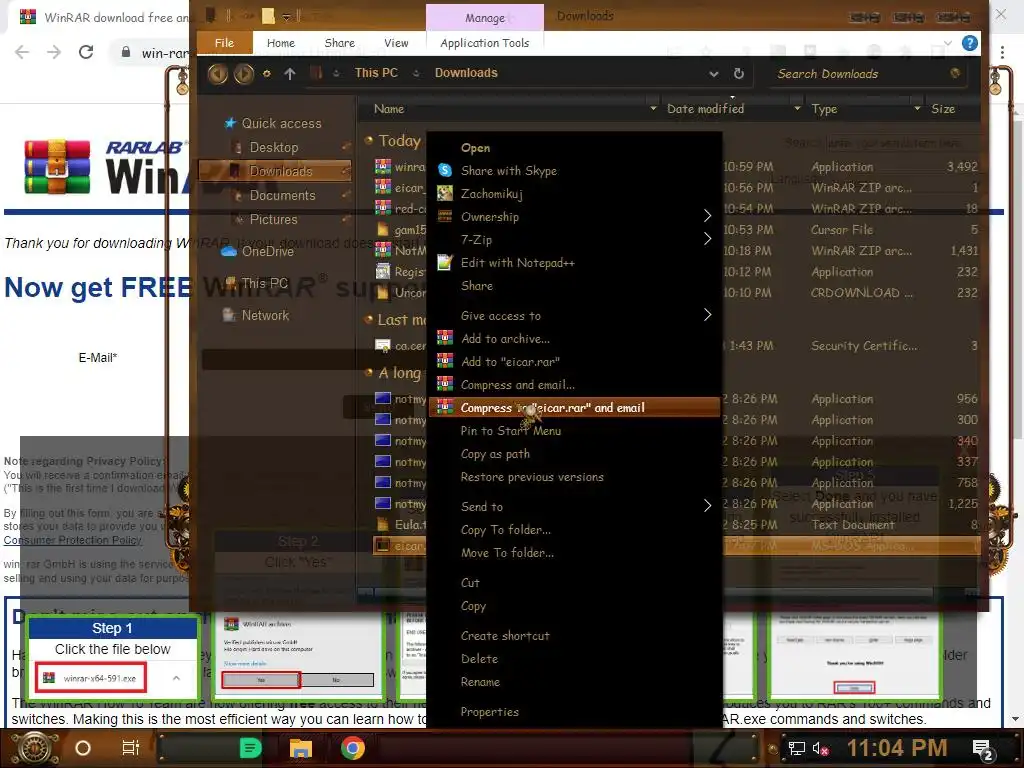Screen dimensions: 1024x768
Task: Choose Restore previous versions entry
Action: pos(532,477)
